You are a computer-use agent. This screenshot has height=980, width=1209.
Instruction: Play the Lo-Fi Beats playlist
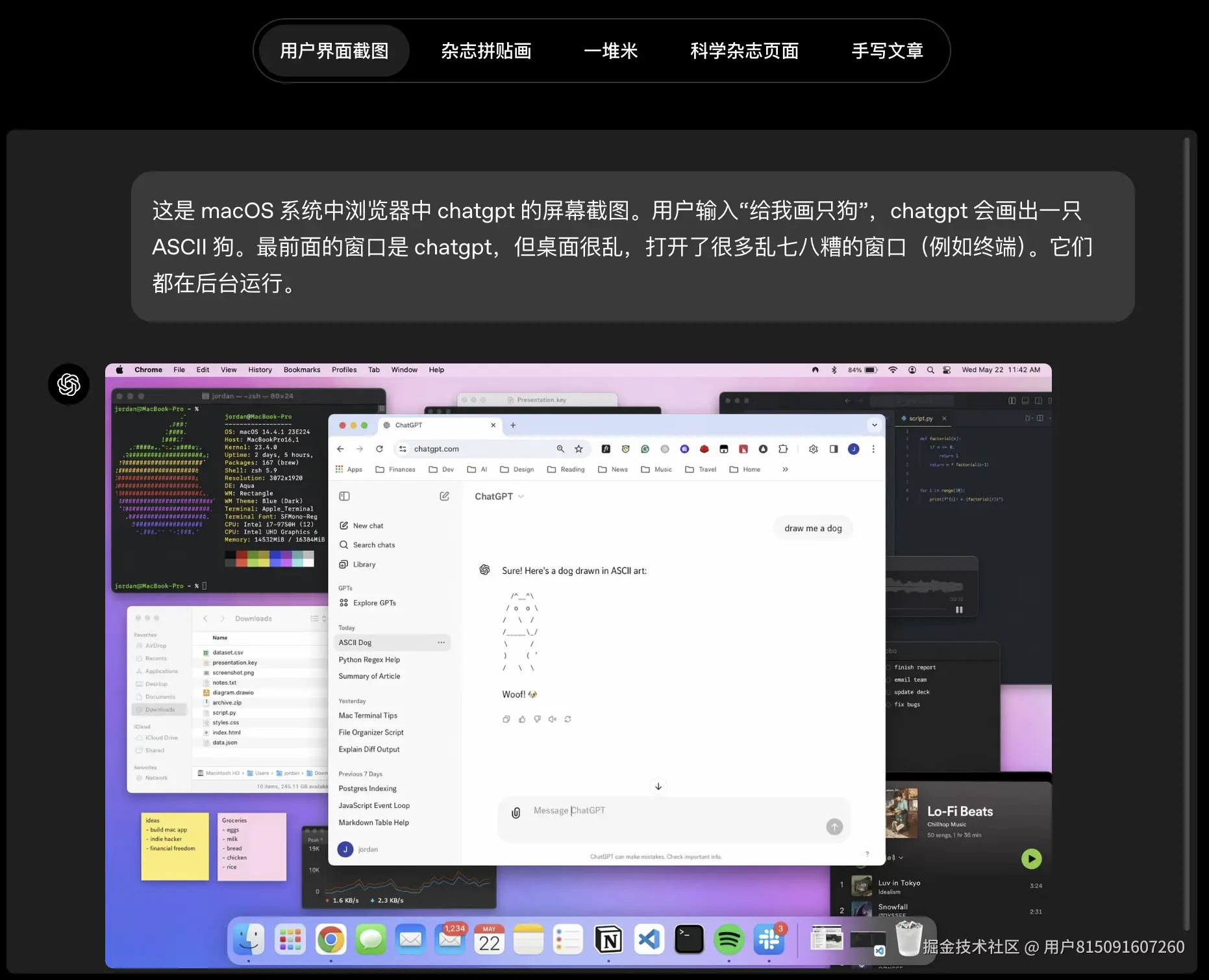click(1031, 859)
